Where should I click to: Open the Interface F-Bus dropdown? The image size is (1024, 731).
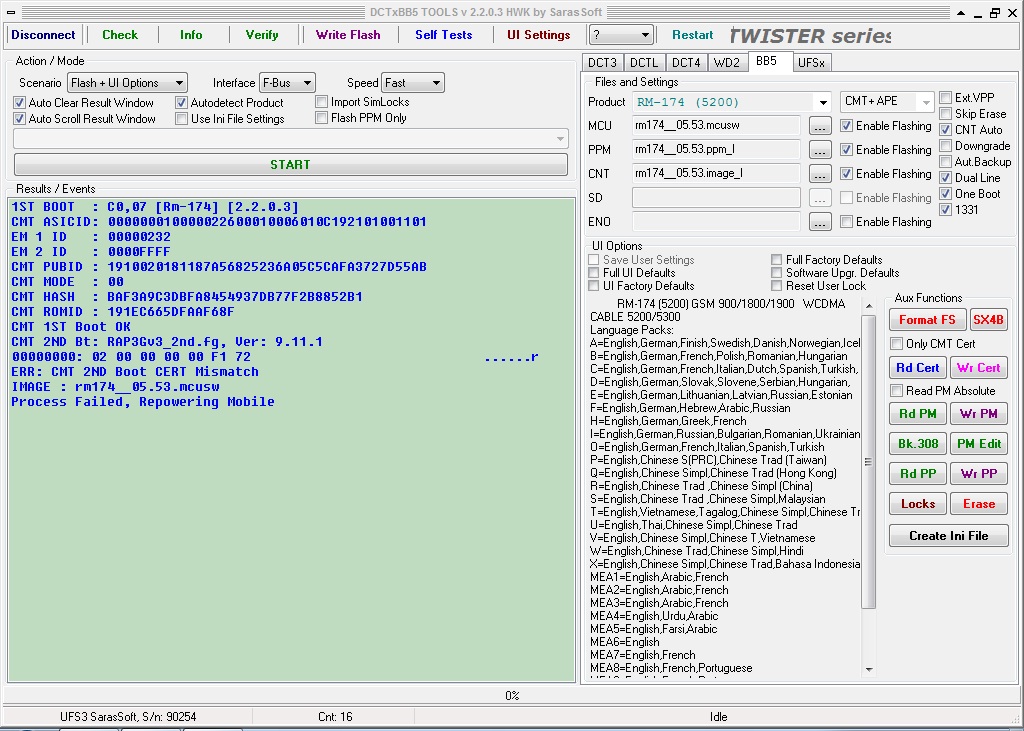coord(287,83)
